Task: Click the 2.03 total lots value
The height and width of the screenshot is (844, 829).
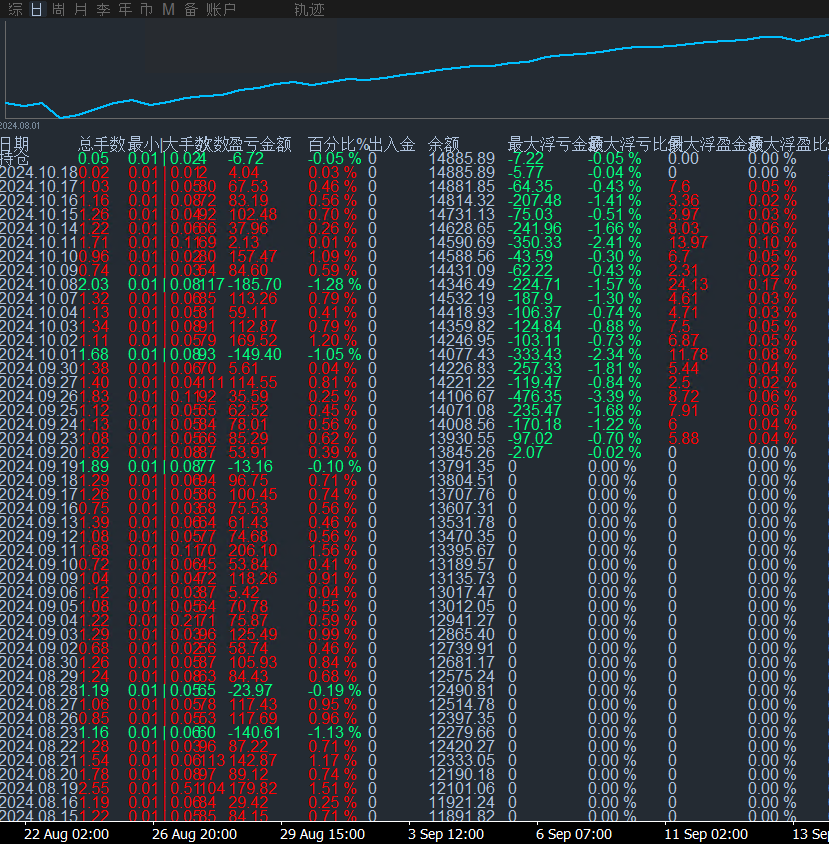Action: pyautogui.click(x=94, y=284)
